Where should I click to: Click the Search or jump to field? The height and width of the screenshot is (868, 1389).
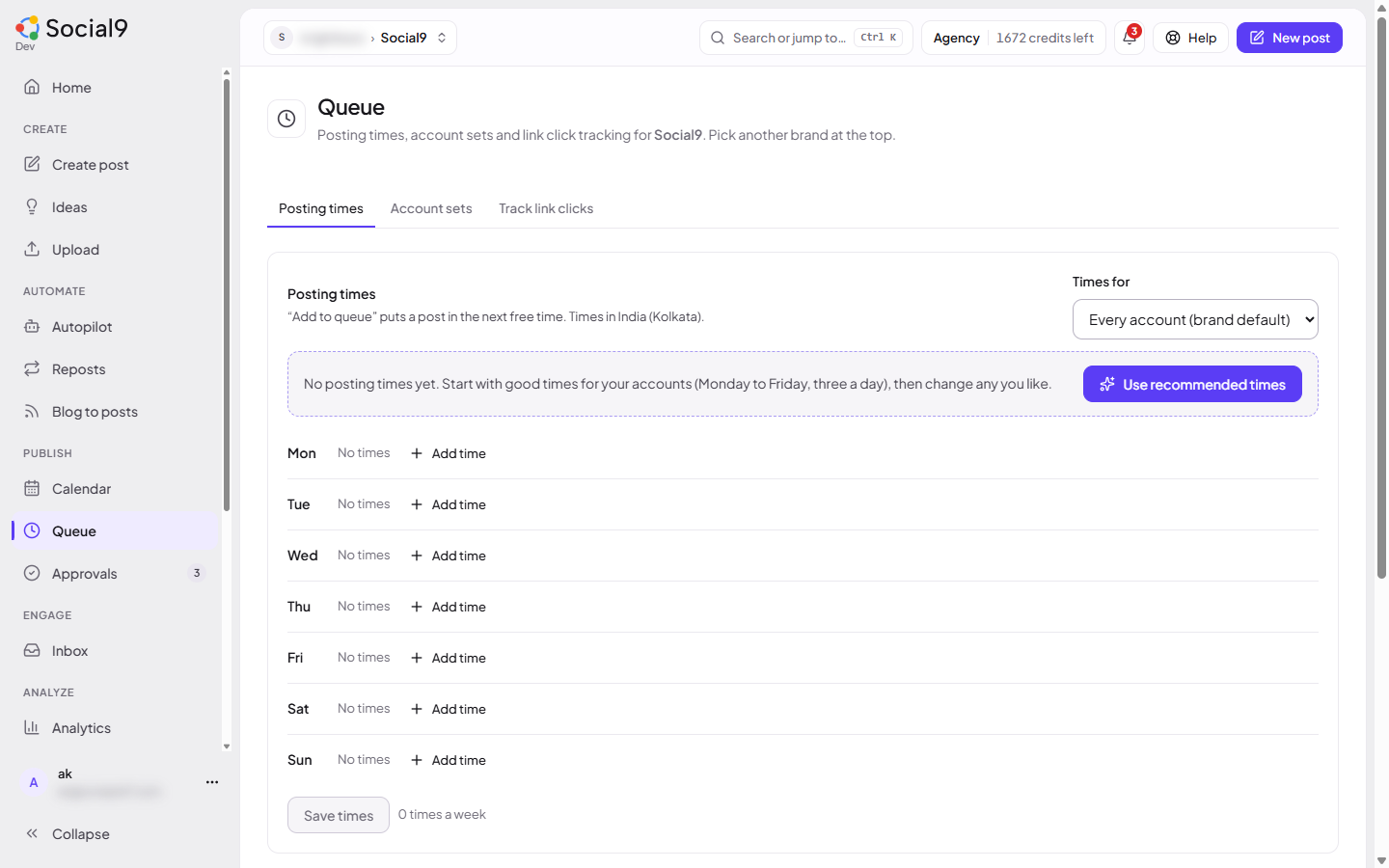pyautogui.click(x=806, y=38)
